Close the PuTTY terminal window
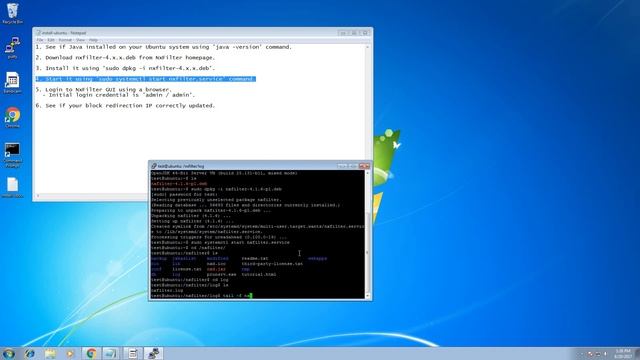The height and width of the screenshot is (360, 640). click(x=364, y=166)
